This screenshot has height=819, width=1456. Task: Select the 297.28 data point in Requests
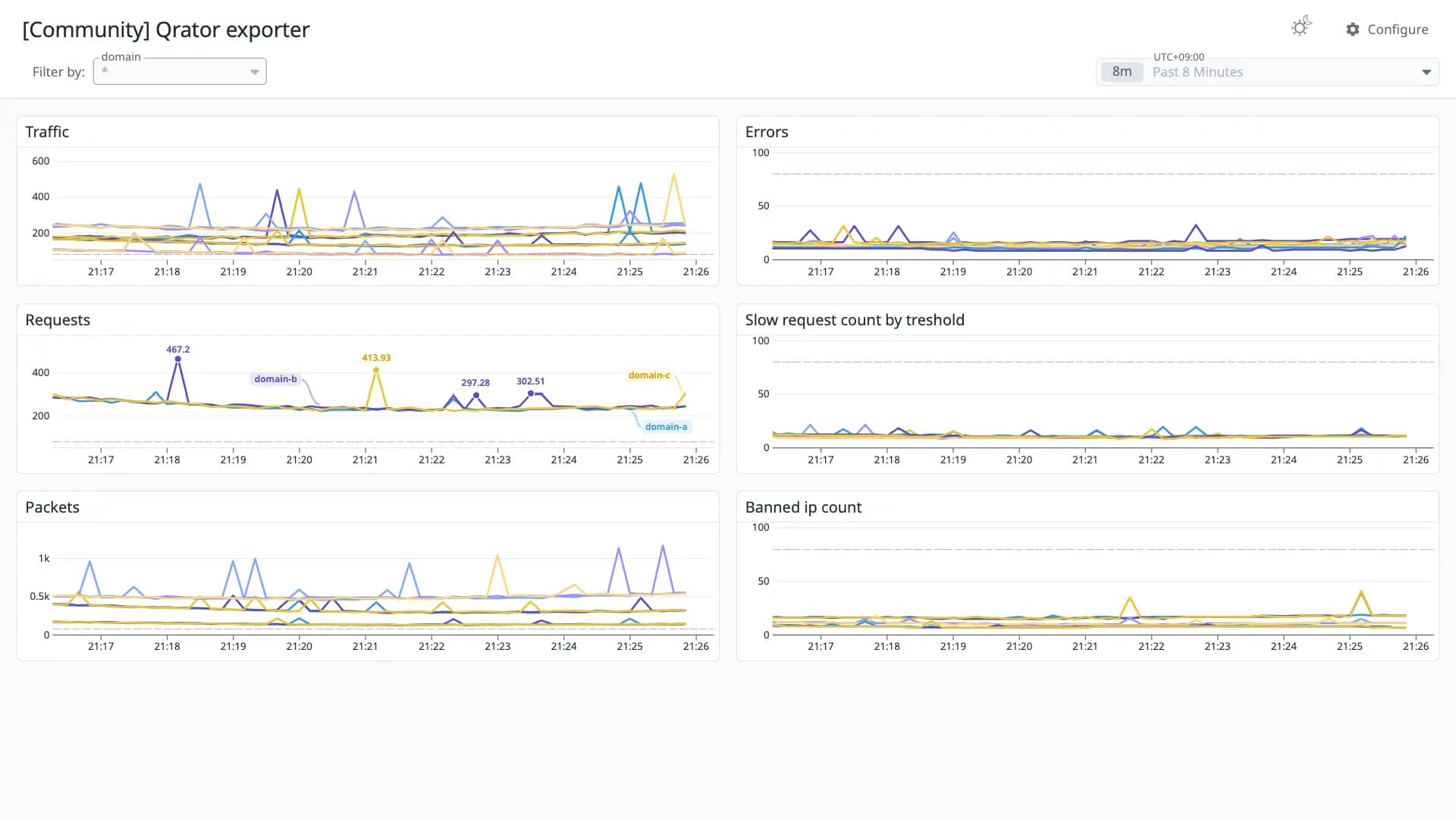(476, 395)
